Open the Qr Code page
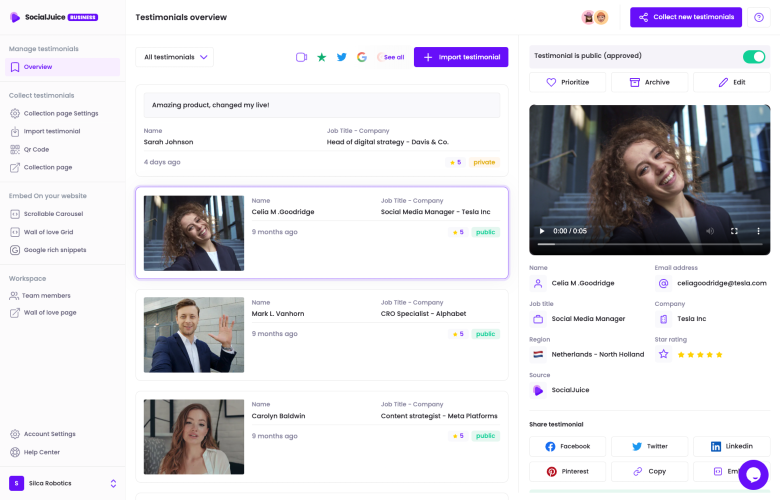 tap(29, 149)
